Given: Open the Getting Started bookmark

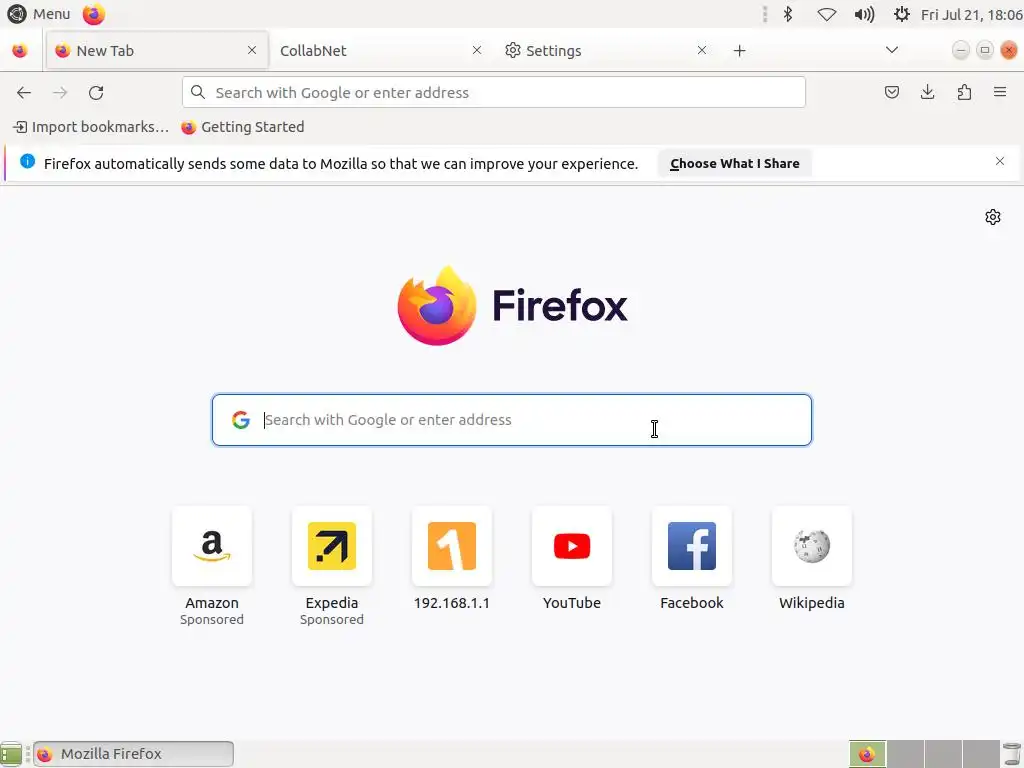Looking at the screenshot, I should [x=243, y=127].
